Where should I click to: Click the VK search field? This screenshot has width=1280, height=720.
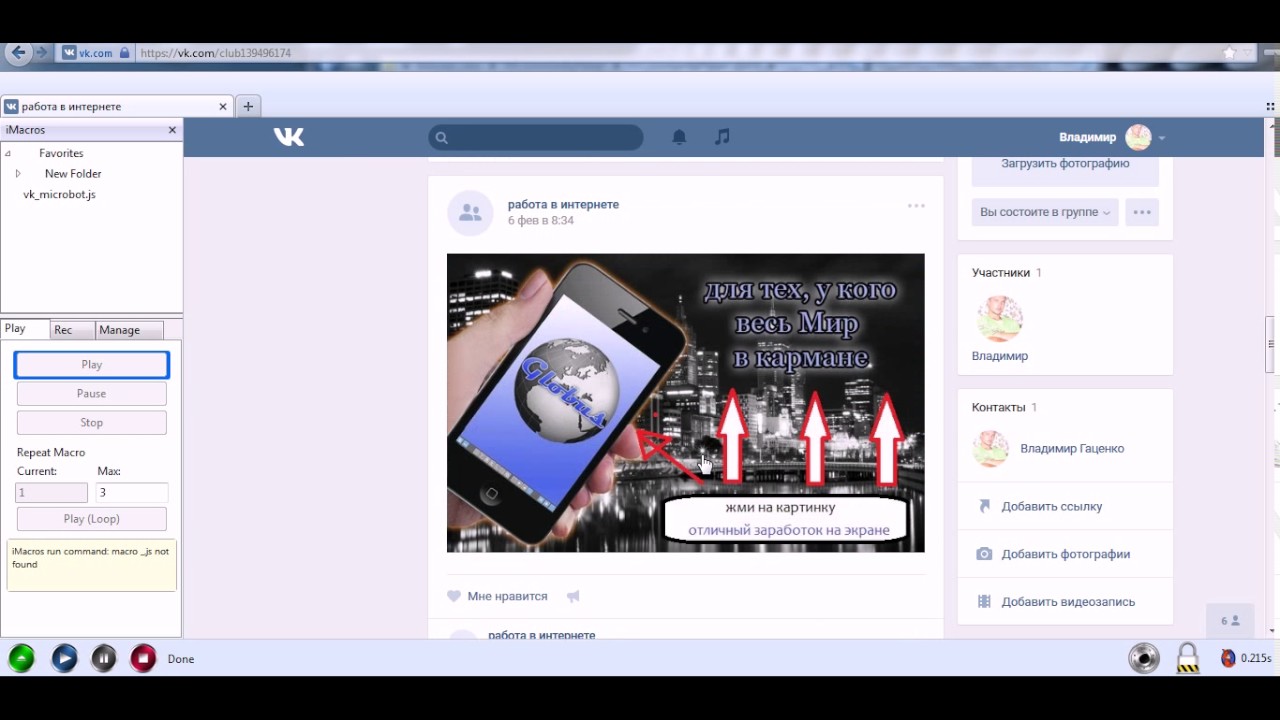[x=536, y=137]
